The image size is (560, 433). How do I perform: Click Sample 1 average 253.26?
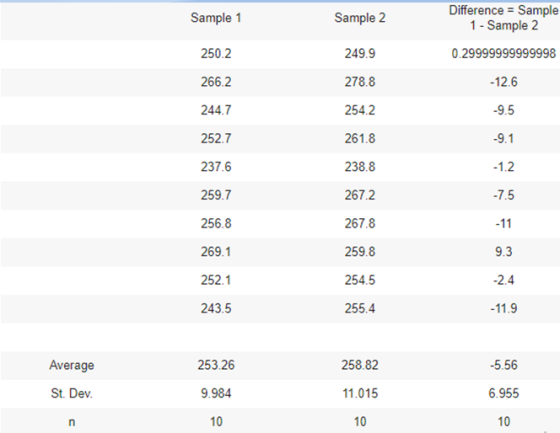pos(216,365)
